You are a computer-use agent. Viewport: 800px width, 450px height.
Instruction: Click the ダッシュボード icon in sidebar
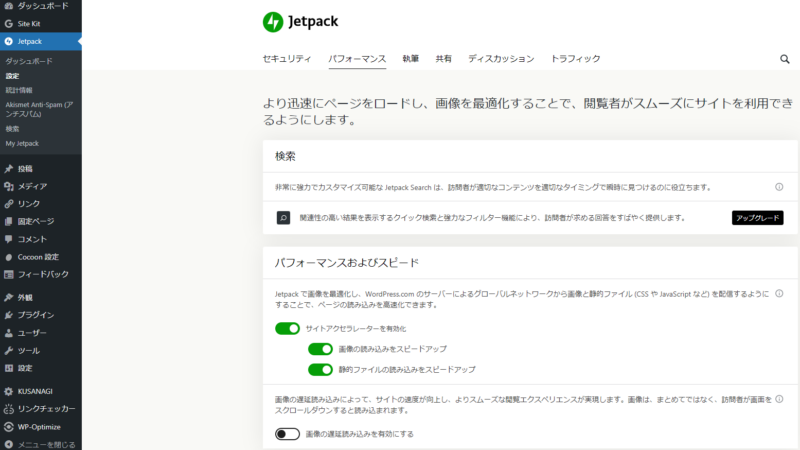(9, 6)
